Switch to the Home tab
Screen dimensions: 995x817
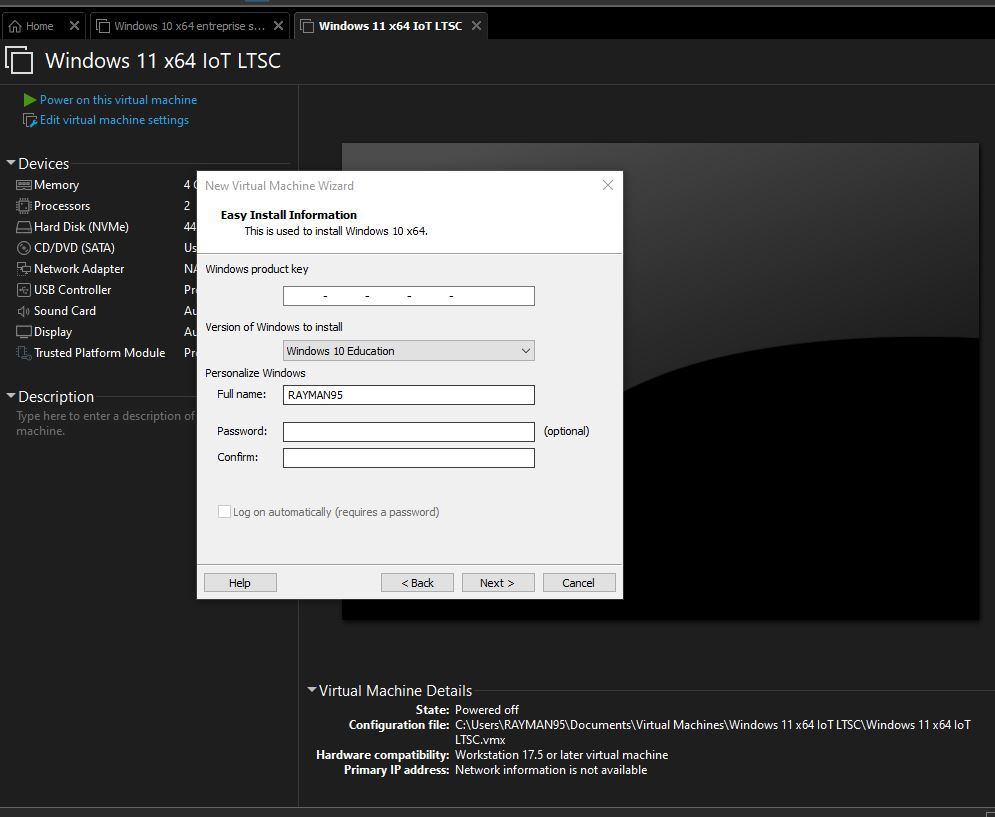tap(39, 26)
